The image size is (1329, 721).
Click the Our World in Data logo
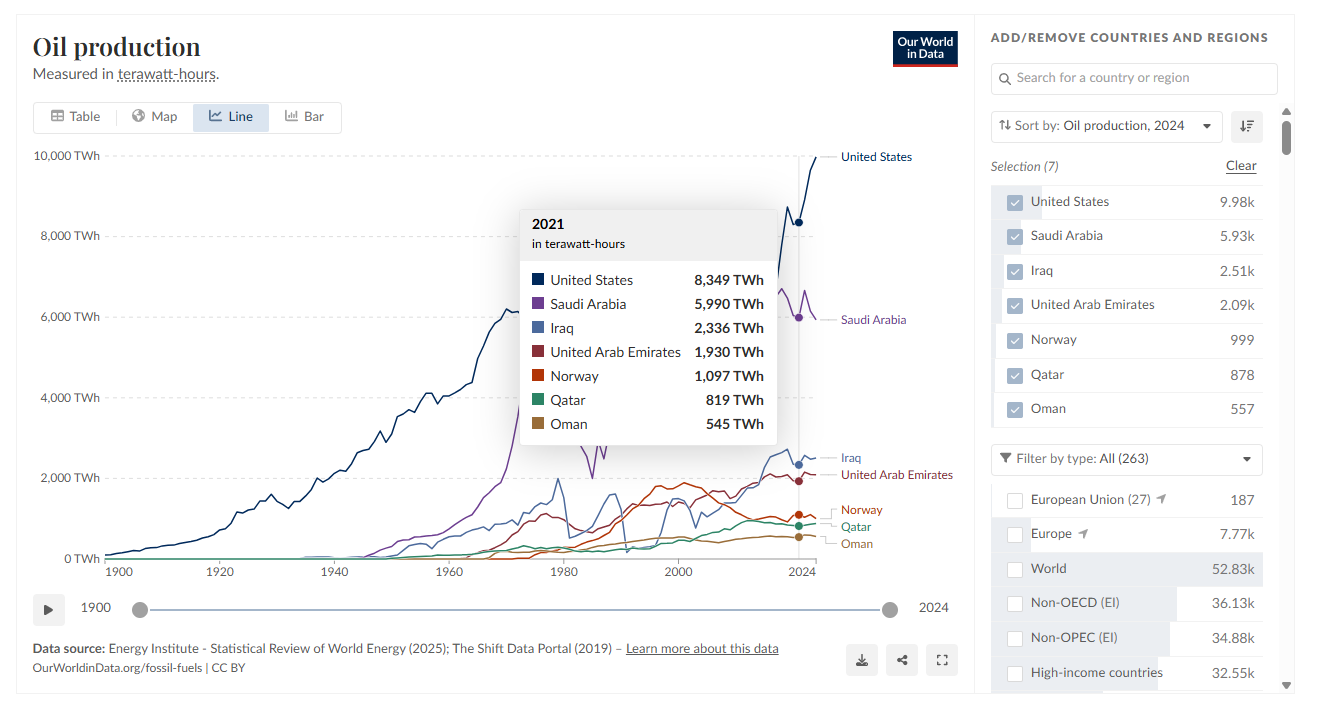(925, 48)
